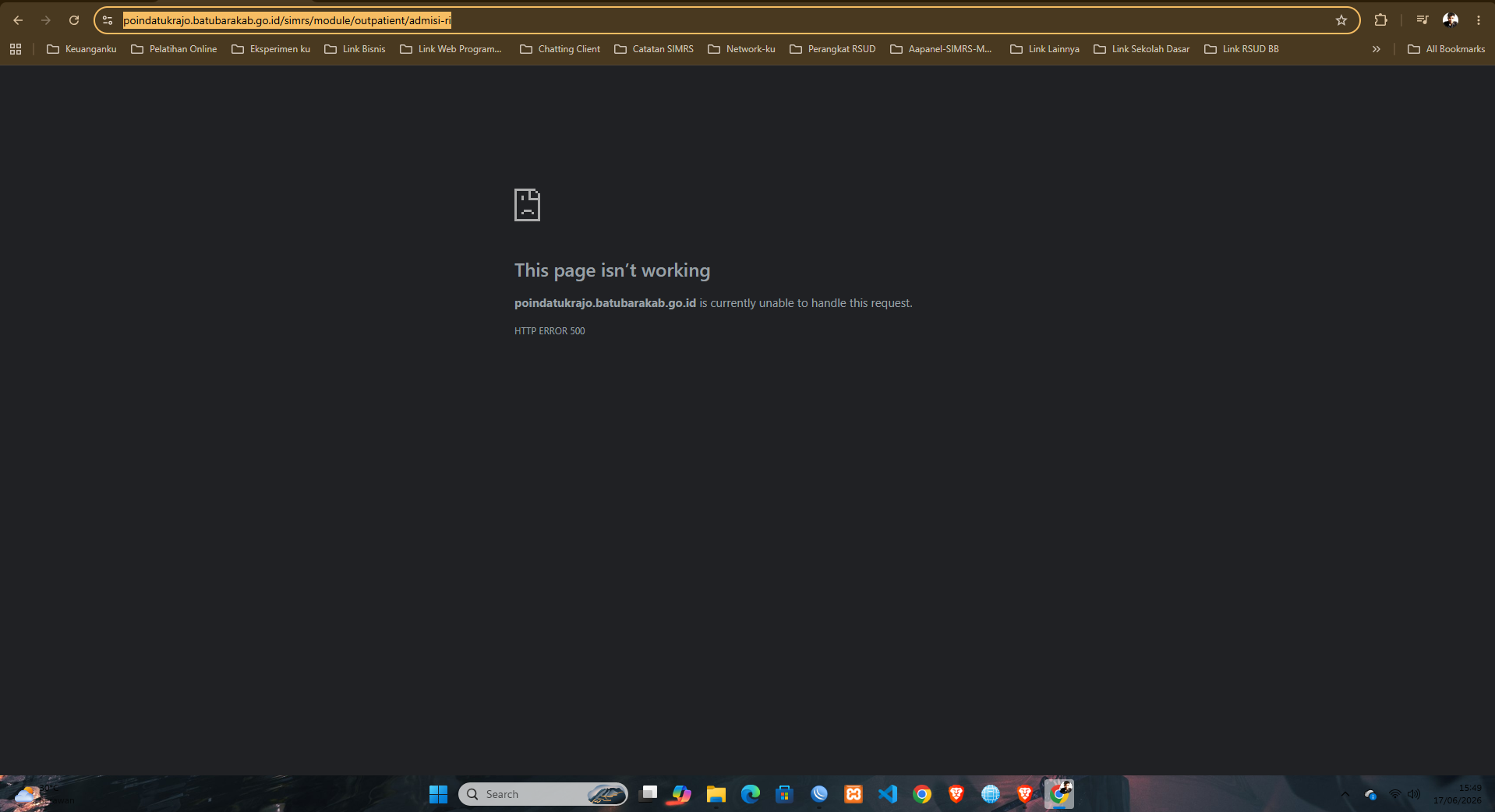The width and height of the screenshot is (1495, 812).
Task: Open the weather widget on the taskbar
Action: 43,794
